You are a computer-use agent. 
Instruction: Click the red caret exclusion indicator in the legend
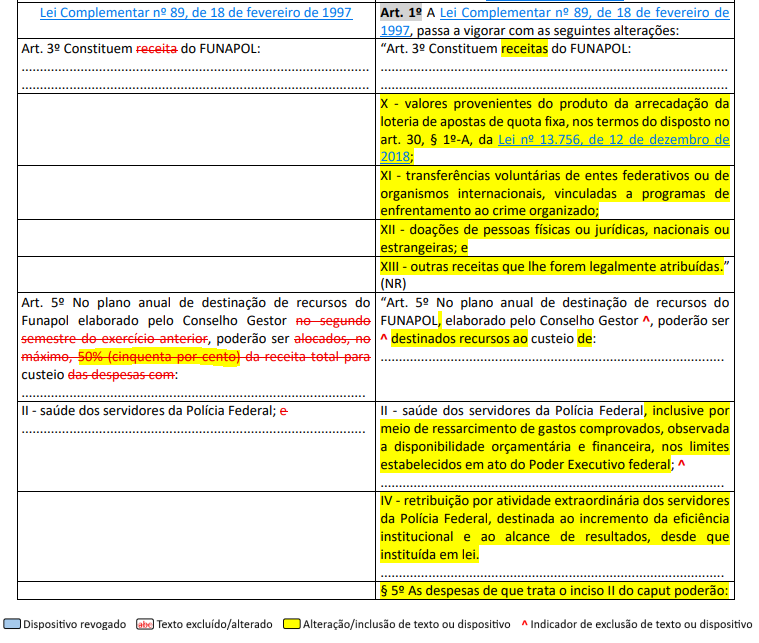(524, 624)
